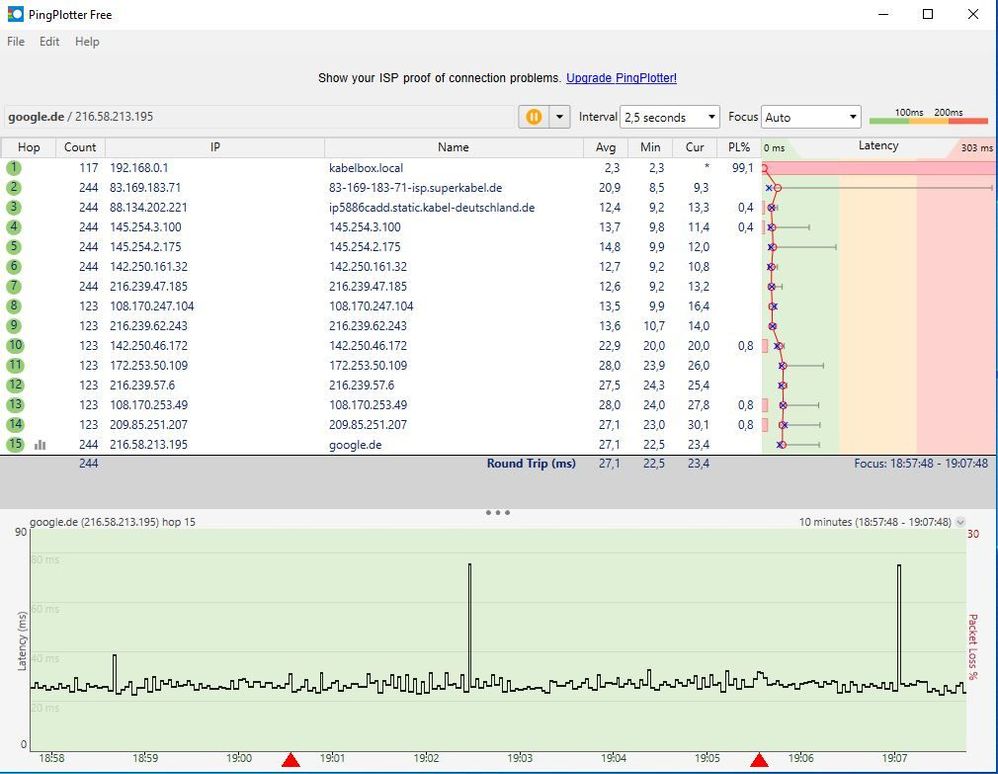Open the File menu

16,42
